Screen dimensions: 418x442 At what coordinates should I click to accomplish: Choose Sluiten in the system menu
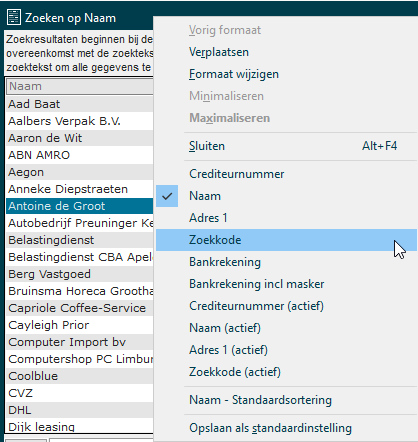pyautogui.click(x=286, y=146)
